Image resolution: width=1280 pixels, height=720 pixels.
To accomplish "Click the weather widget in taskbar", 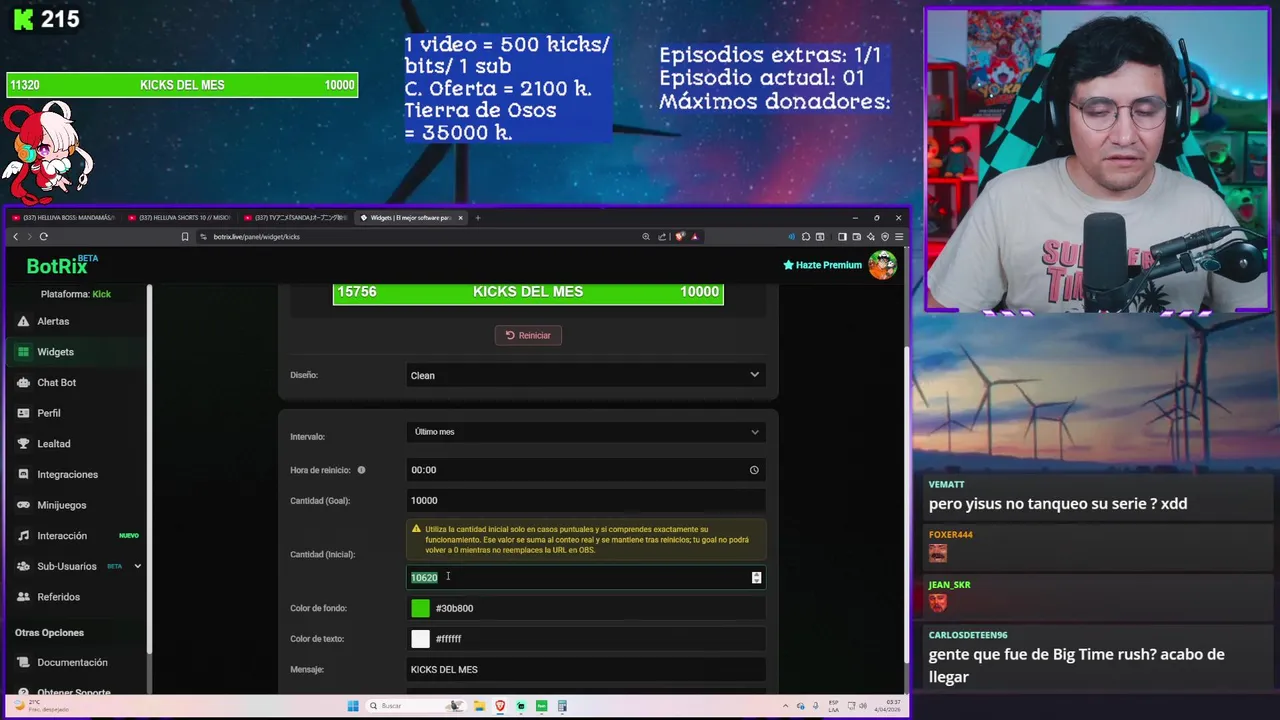I will (40, 706).
